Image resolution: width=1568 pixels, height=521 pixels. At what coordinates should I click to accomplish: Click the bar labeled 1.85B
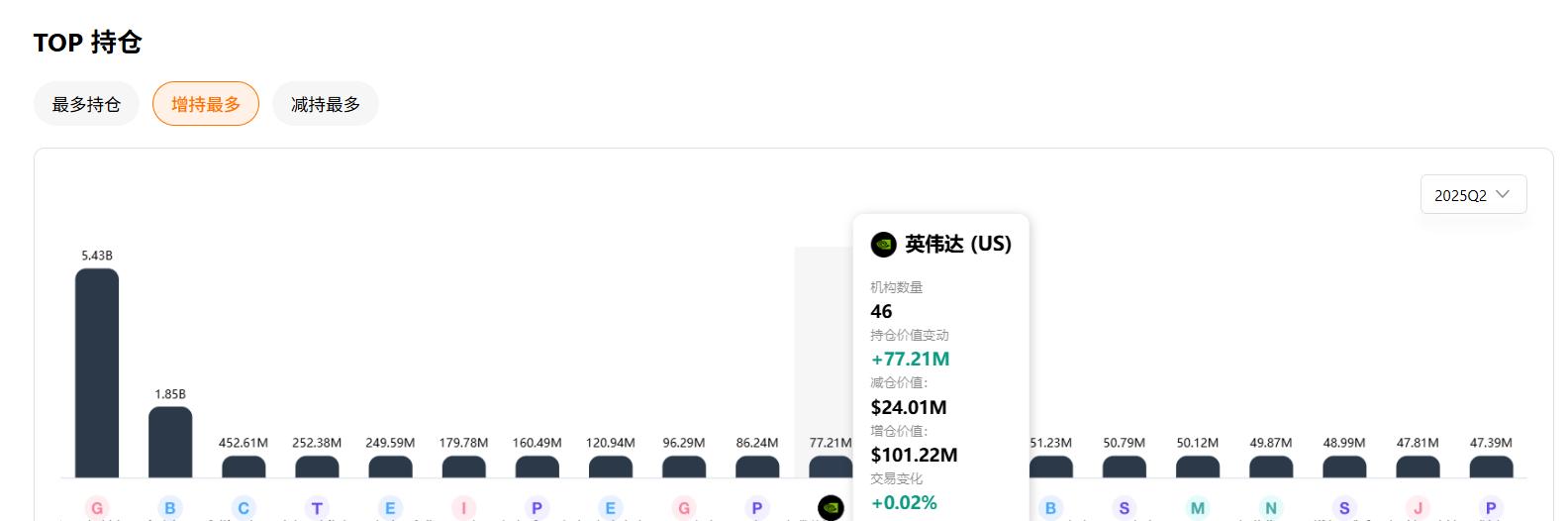point(170,443)
